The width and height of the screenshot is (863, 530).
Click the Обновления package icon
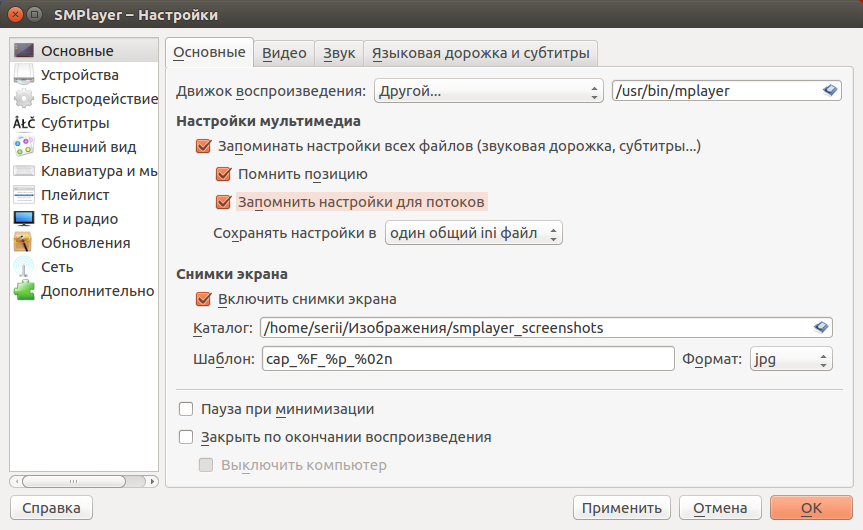click(x=24, y=243)
